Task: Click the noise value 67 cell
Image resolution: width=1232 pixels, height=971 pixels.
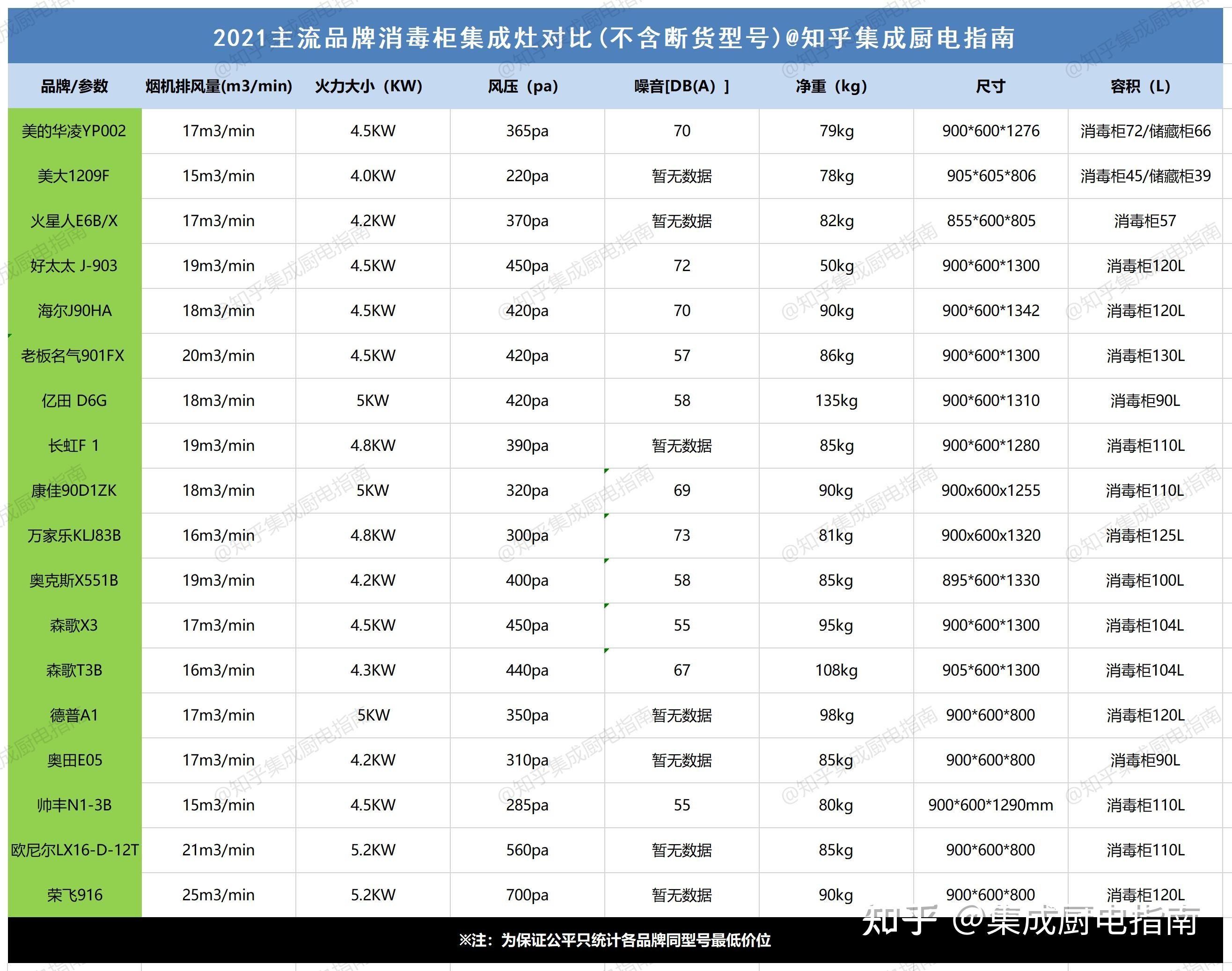Action: [x=682, y=669]
